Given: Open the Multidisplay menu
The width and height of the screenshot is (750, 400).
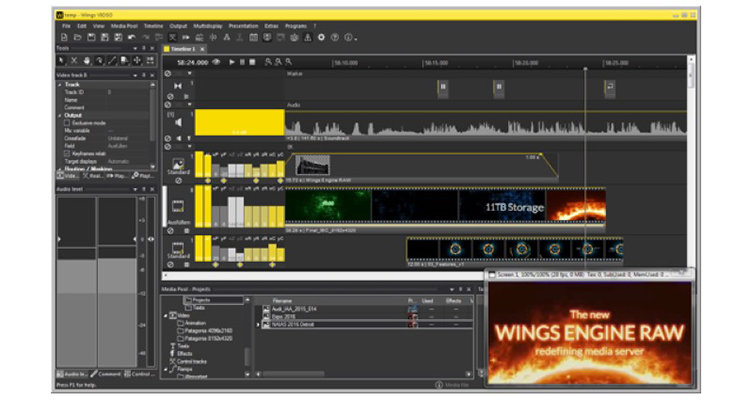Looking at the screenshot, I should [208, 26].
